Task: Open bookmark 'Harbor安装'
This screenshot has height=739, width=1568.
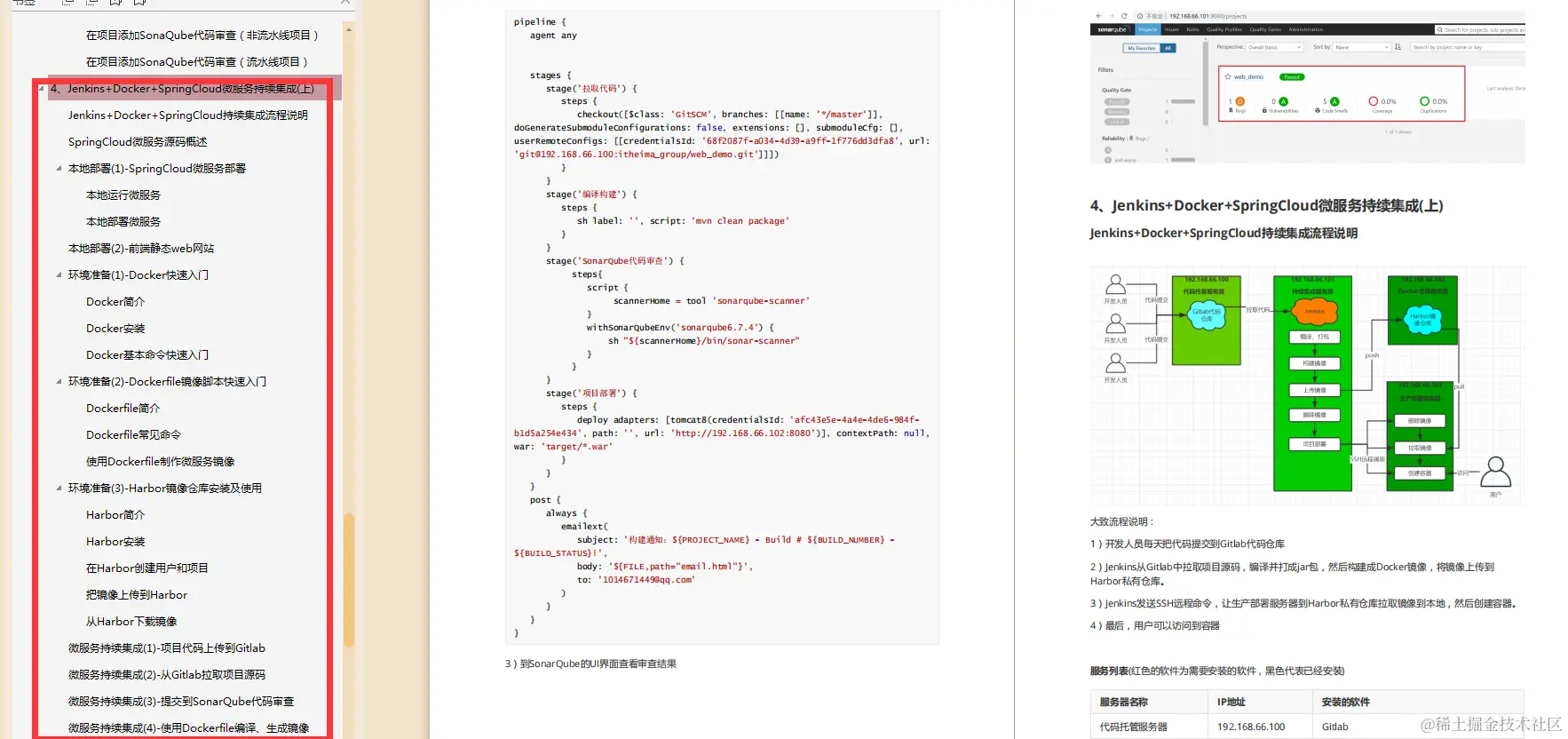Action: [115, 542]
